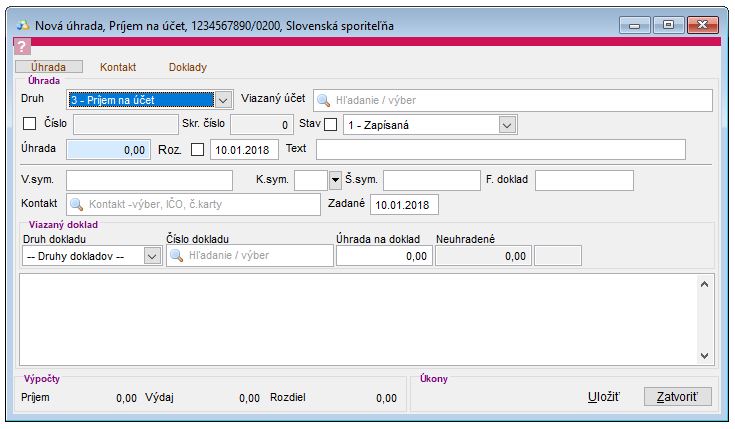Click magnifier icon in Kontakt field
Image resolution: width=735 pixels, height=429 pixels.
point(76,205)
